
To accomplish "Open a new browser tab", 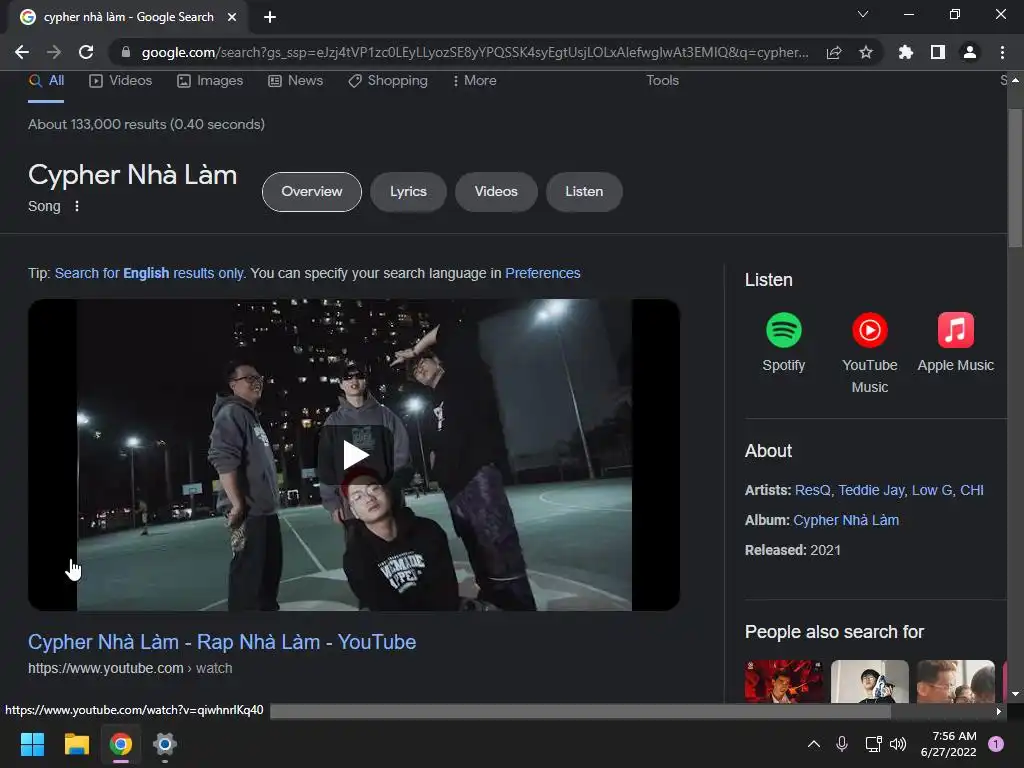I will (x=270, y=17).
